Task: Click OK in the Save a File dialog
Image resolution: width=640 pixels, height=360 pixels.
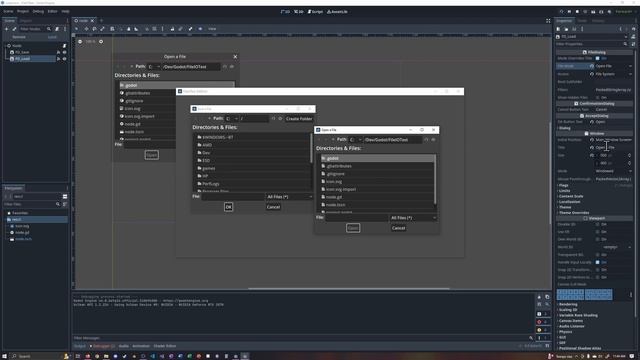Action: pyautogui.click(x=229, y=207)
